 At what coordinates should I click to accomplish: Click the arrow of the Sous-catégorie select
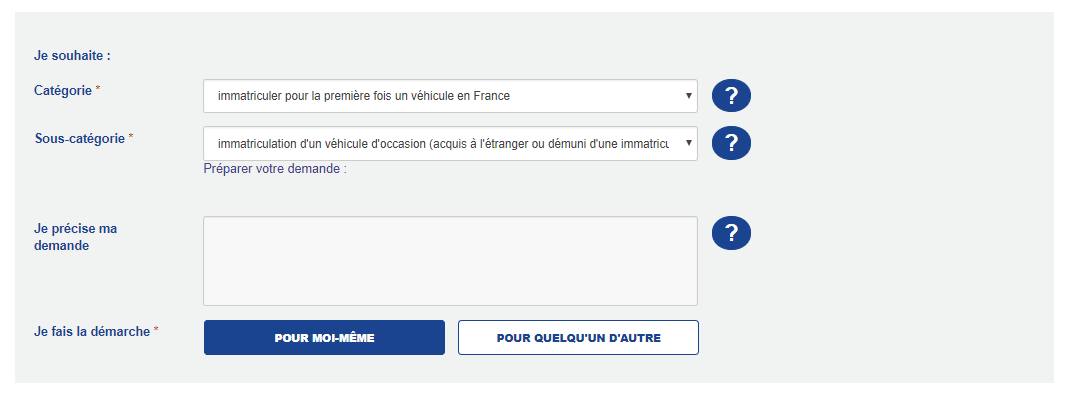pos(689,143)
